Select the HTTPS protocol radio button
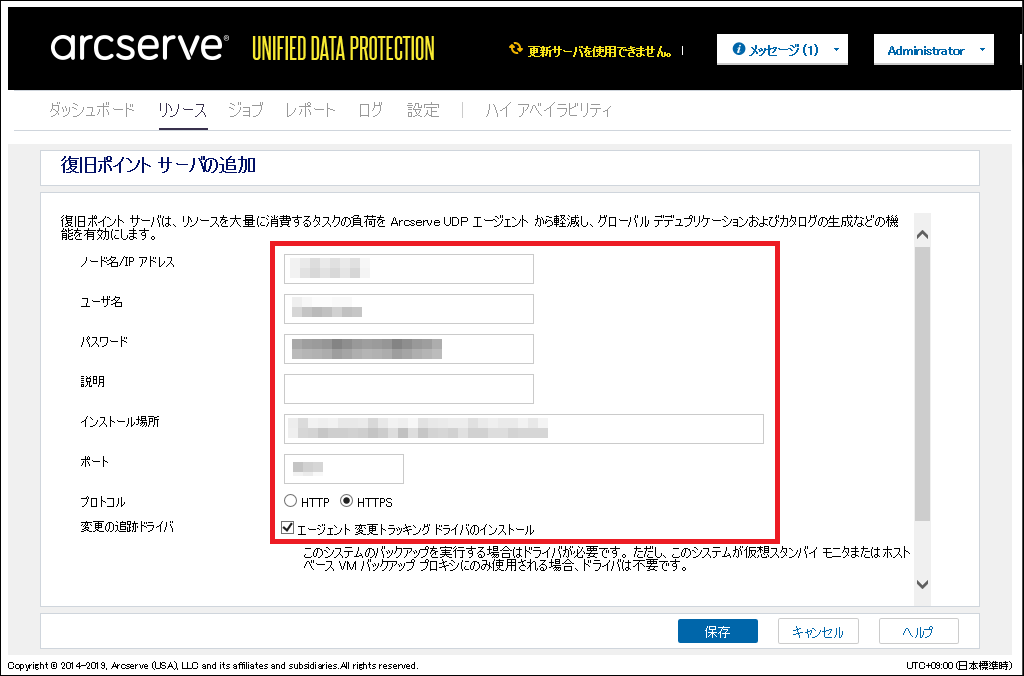Viewport: 1024px width, 676px height. tap(347, 501)
